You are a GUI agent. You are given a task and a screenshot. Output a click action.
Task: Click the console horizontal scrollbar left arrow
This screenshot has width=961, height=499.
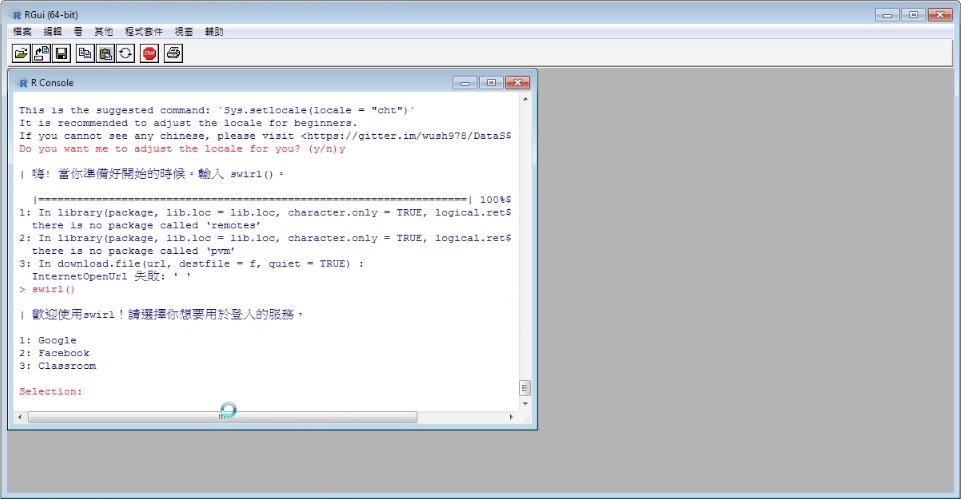20,417
